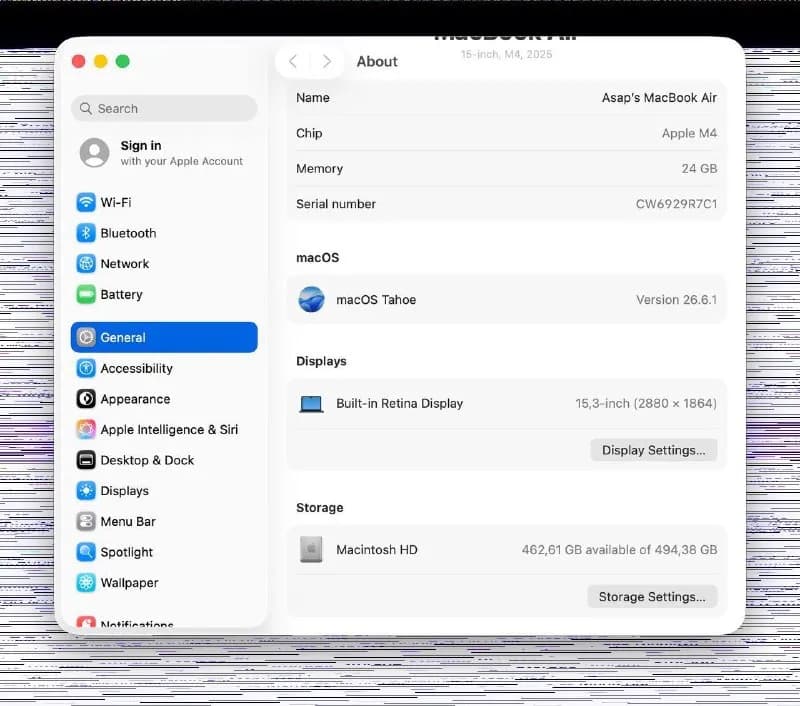
Task: Go back with the left chevron
Action: pyautogui.click(x=292, y=62)
